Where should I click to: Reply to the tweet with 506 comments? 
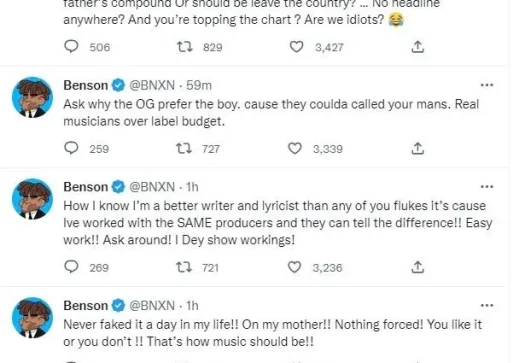pyautogui.click(x=71, y=47)
